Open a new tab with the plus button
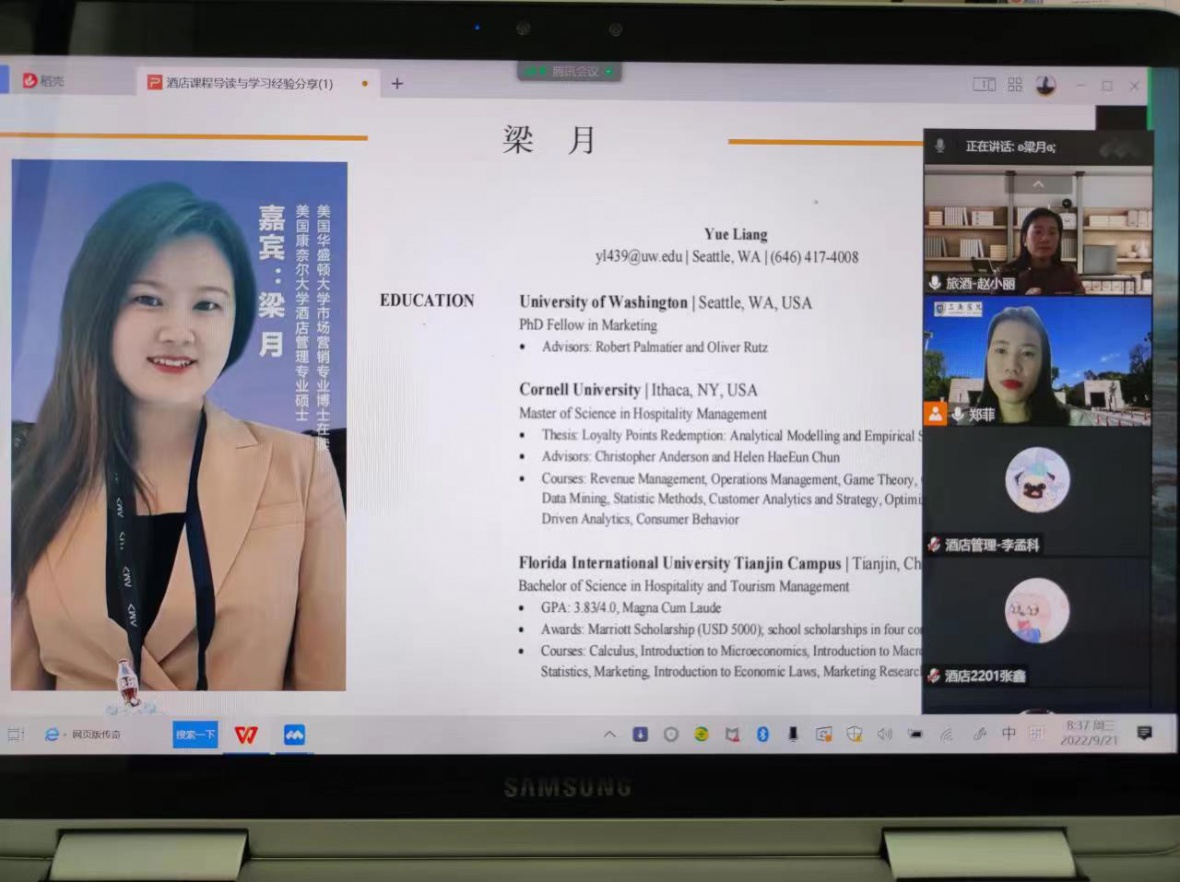Screen dimensions: 1180x882 pos(397,84)
